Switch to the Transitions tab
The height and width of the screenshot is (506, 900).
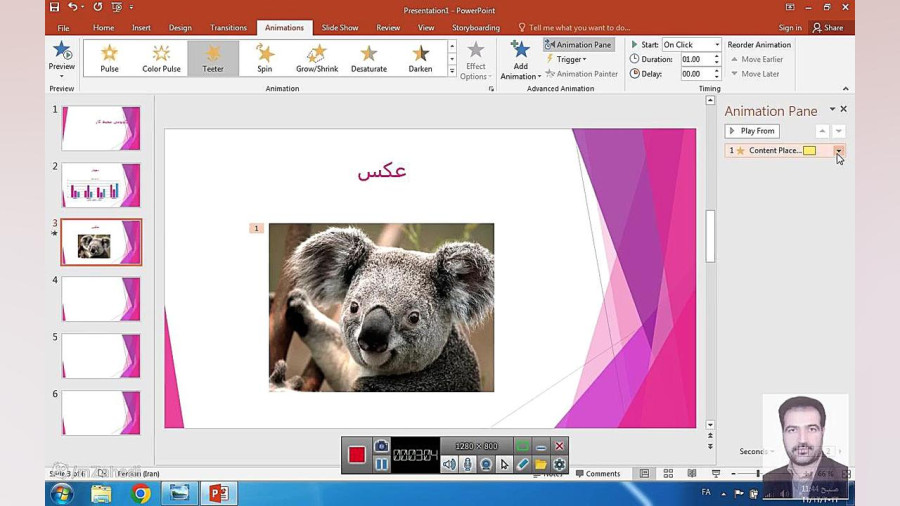[x=228, y=28]
